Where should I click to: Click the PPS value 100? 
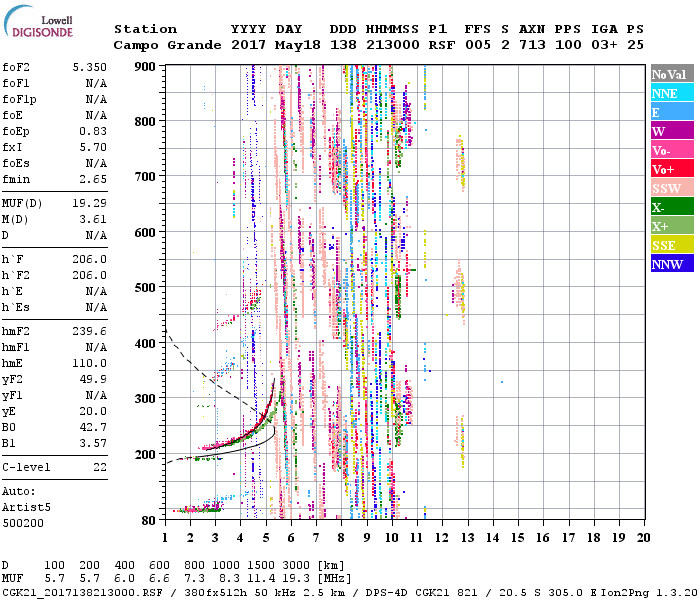point(568,45)
